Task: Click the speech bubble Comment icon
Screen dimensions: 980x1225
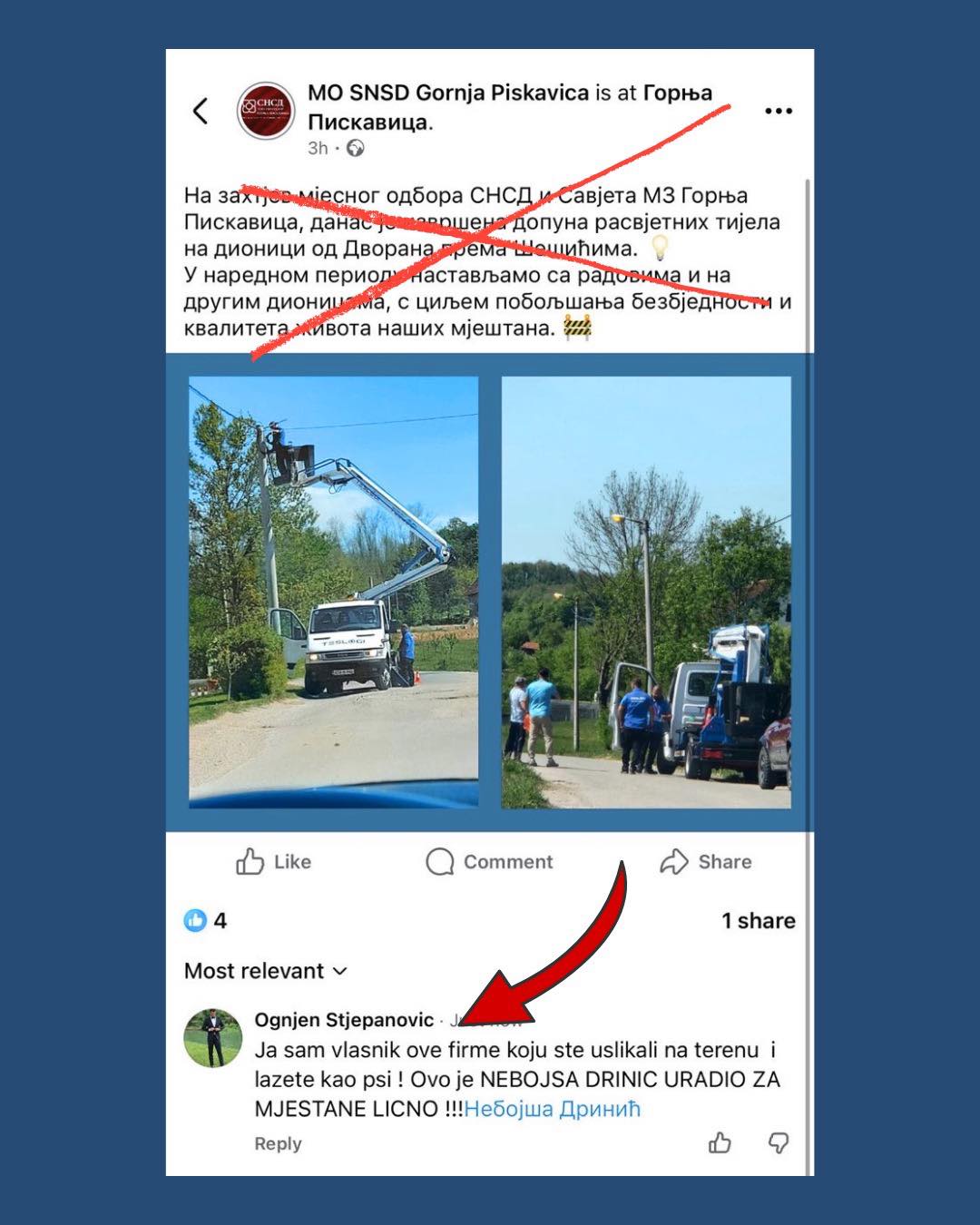Action: point(440,861)
